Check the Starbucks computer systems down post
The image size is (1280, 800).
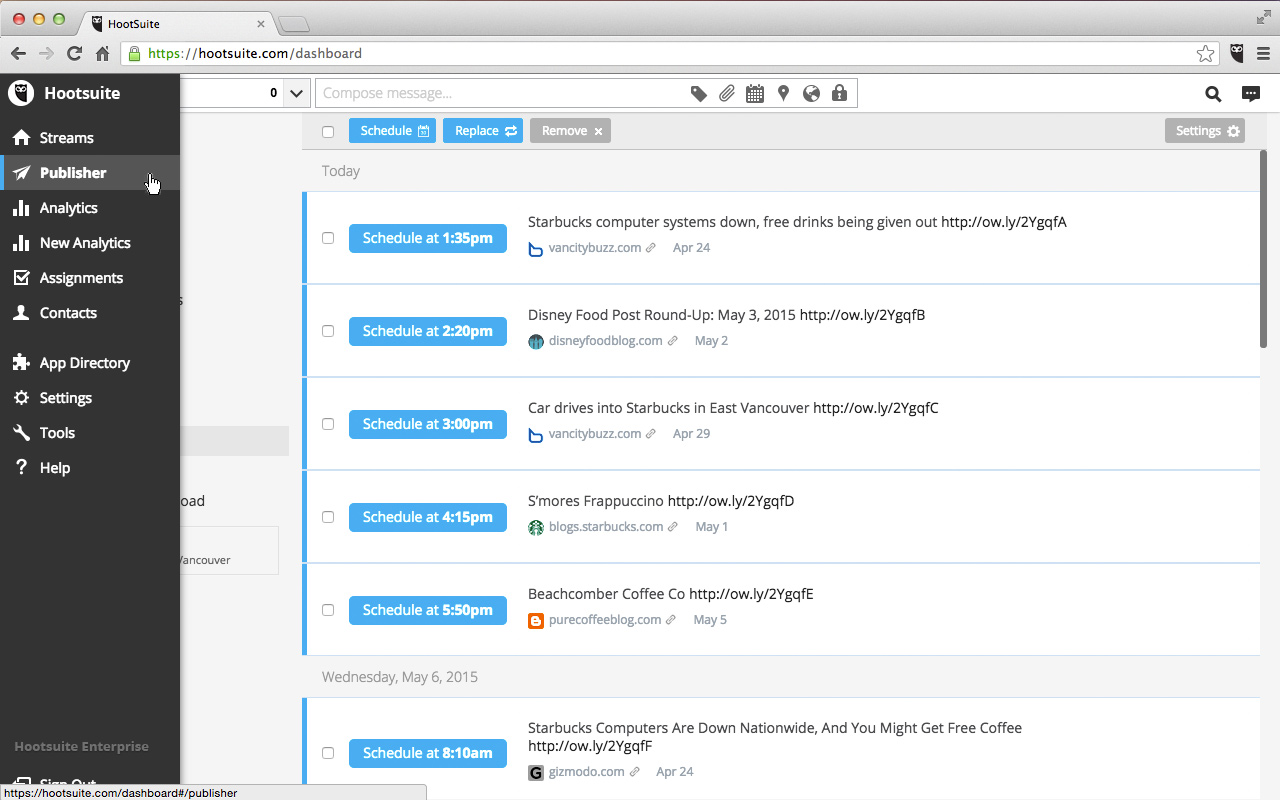tap(328, 238)
